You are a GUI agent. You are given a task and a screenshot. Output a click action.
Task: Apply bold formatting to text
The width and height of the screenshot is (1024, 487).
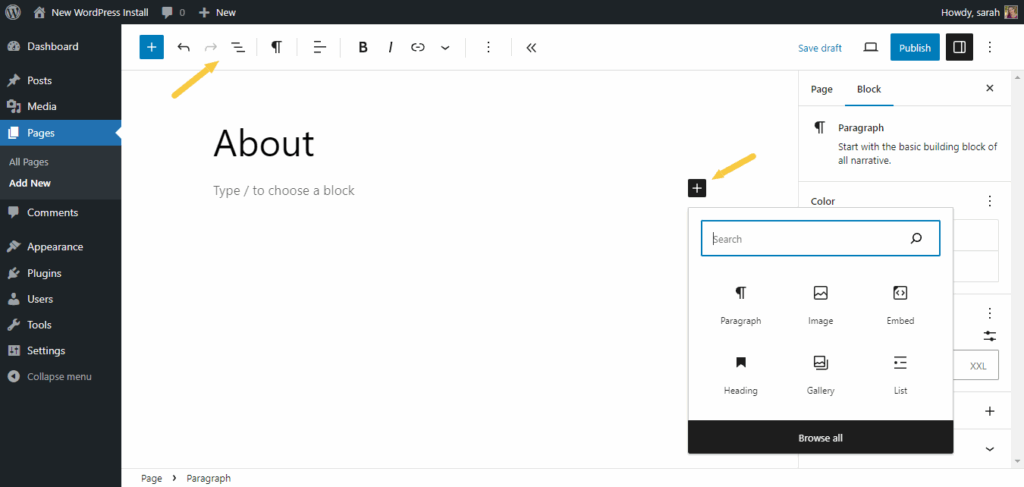click(x=363, y=47)
